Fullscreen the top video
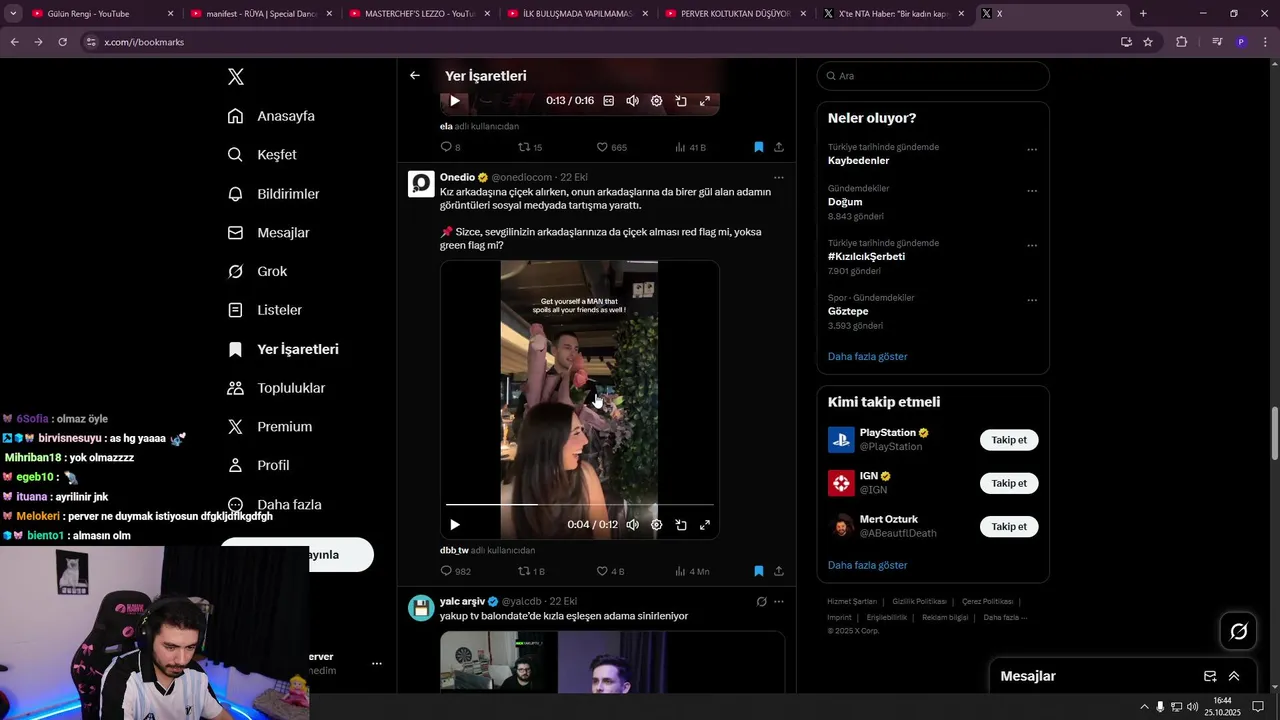Viewport: 1280px width, 720px height. (705, 101)
